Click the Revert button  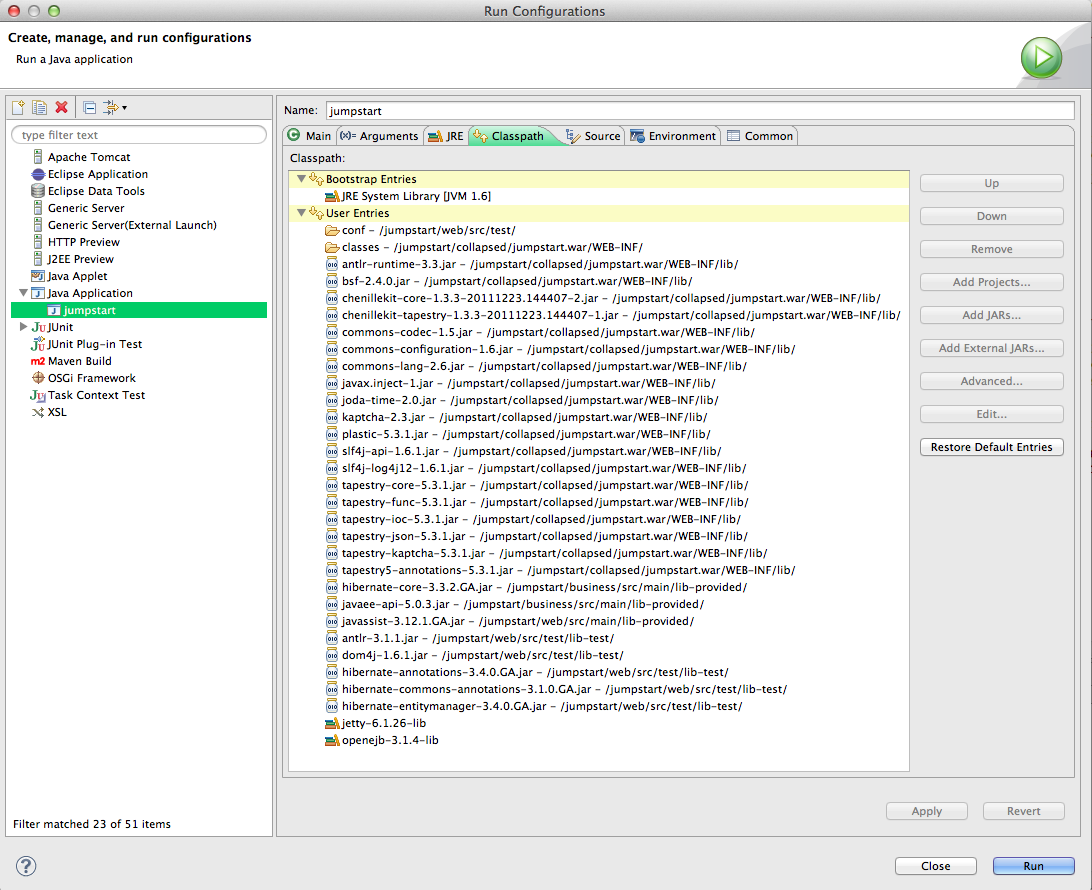coord(1023,811)
